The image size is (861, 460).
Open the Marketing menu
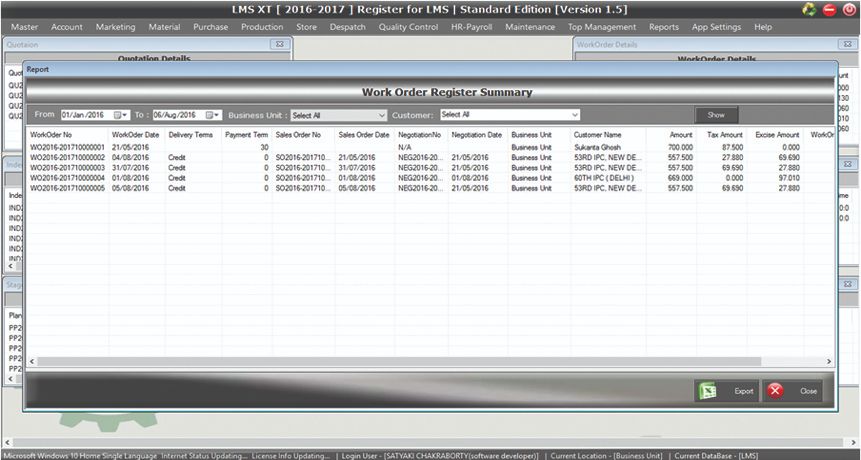click(x=115, y=27)
